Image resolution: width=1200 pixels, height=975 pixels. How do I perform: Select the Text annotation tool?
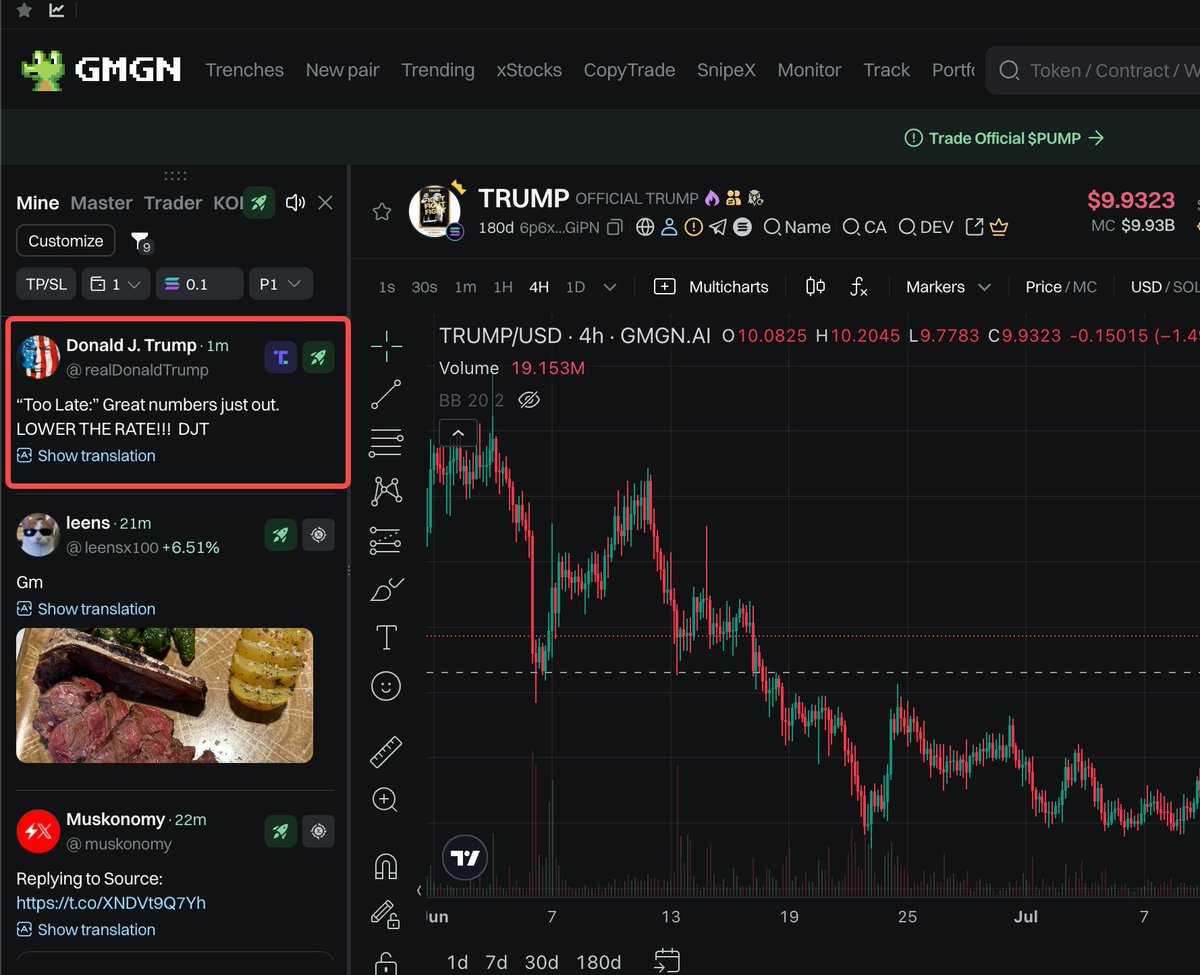click(386, 637)
